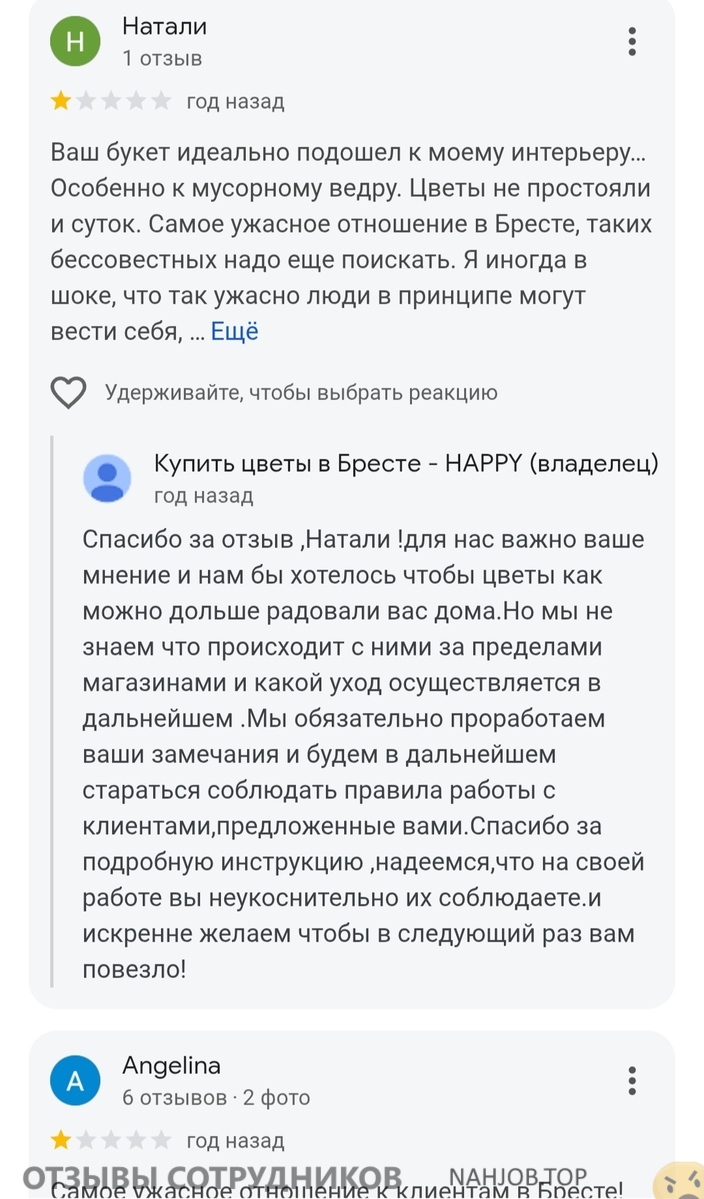Expand review text with Ещё link
This screenshot has width=704, height=1199.
pyautogui.click(x=234, y=332)
